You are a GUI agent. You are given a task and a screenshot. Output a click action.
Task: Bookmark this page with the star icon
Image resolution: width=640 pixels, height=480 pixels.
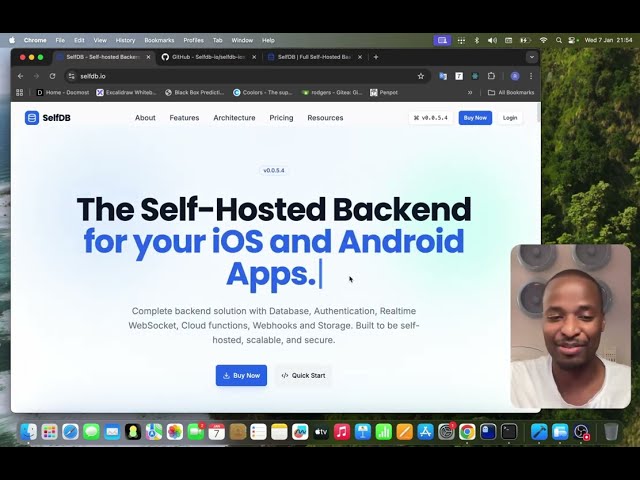421,76
